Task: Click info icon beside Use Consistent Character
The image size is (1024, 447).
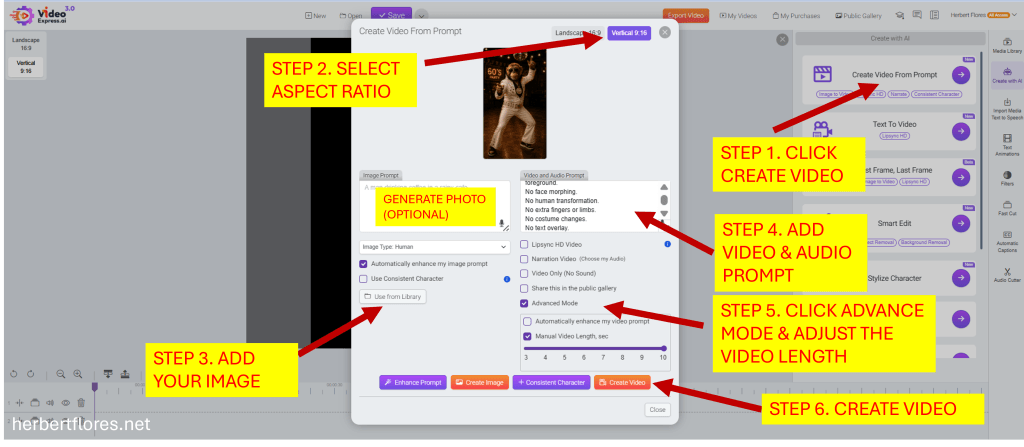Action: pyautogui.click(x=507, y=279)
